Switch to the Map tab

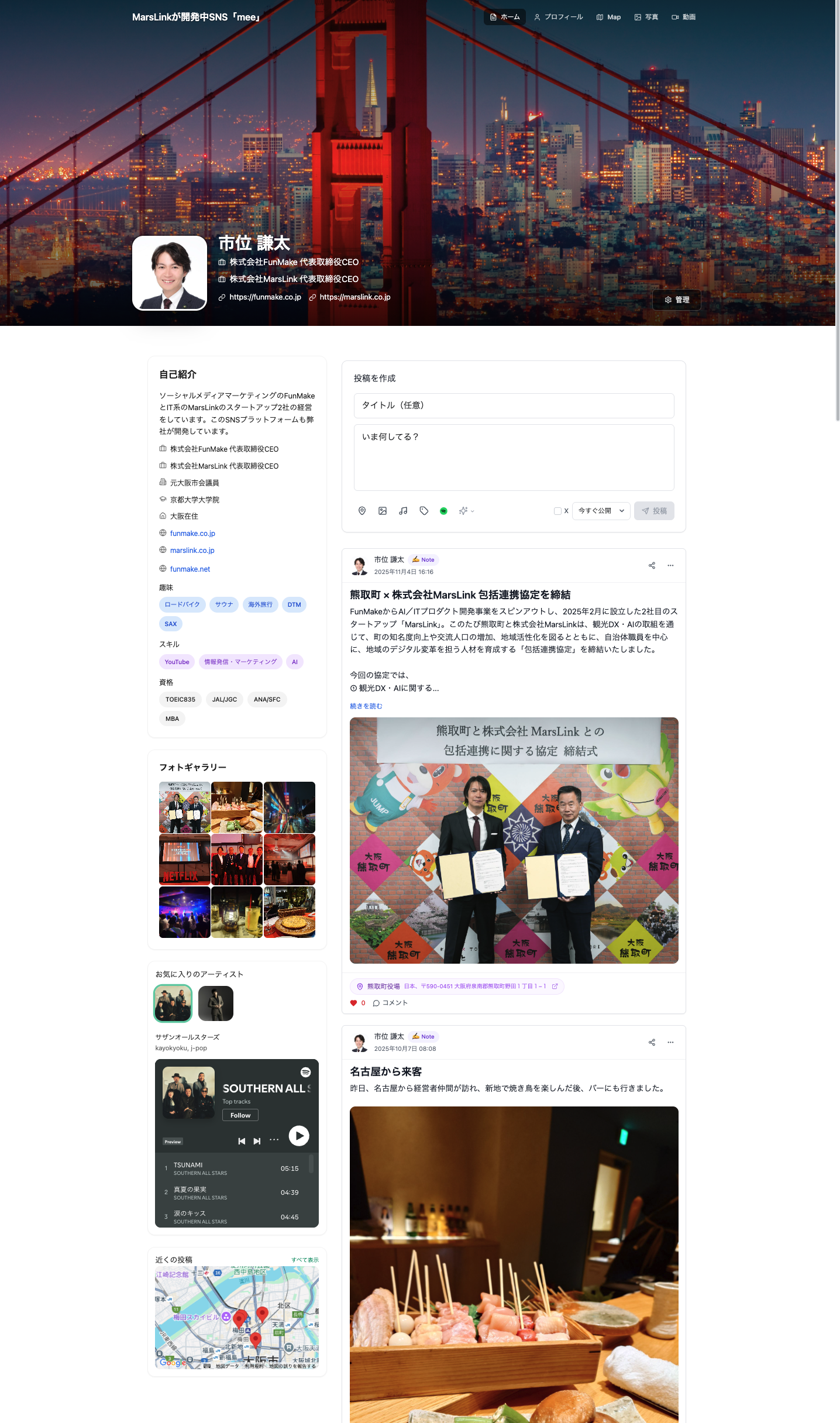click(608, 17)
